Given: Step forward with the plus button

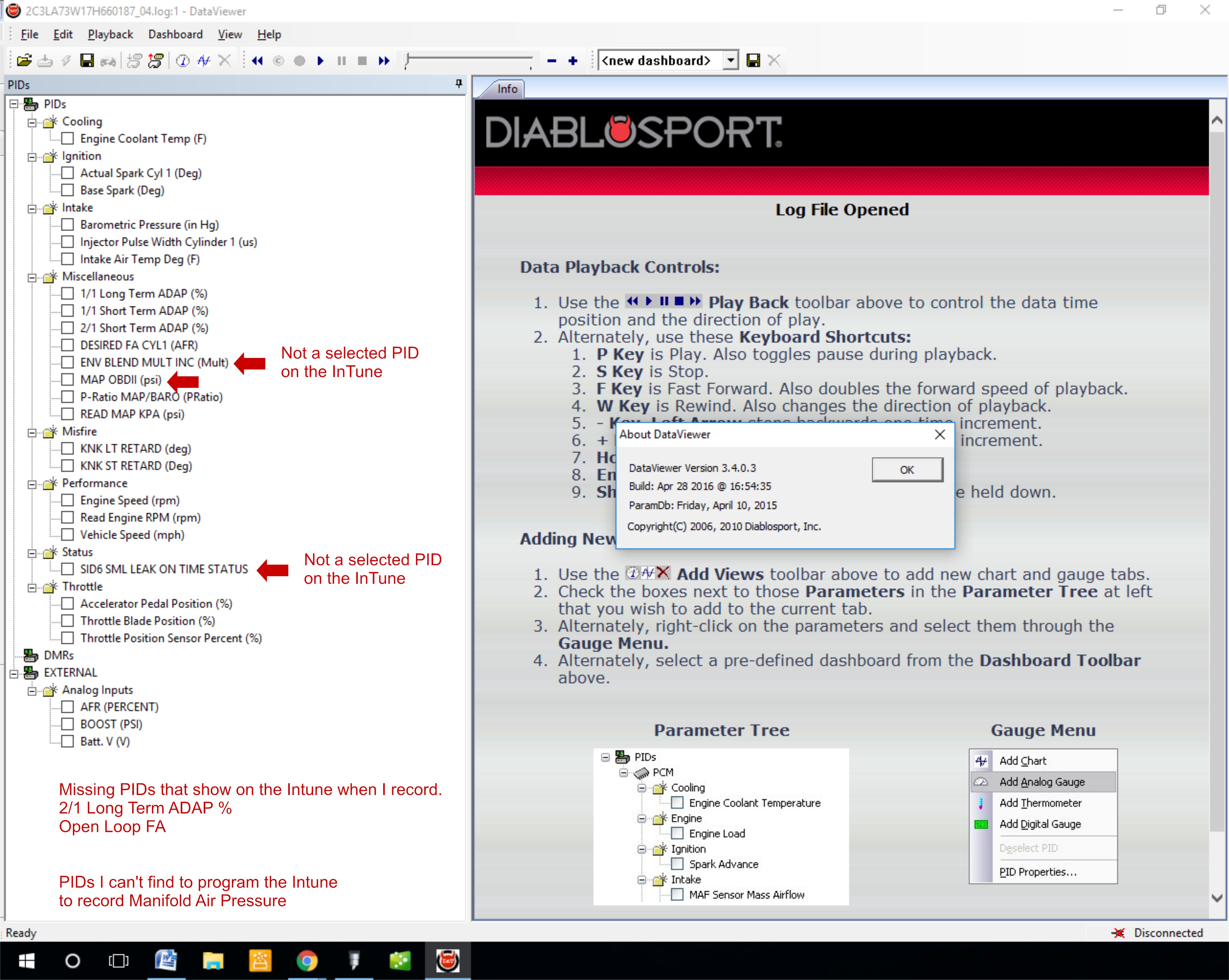Looking at the screenshot, I should pyautogui.click(x=573, y=61).
